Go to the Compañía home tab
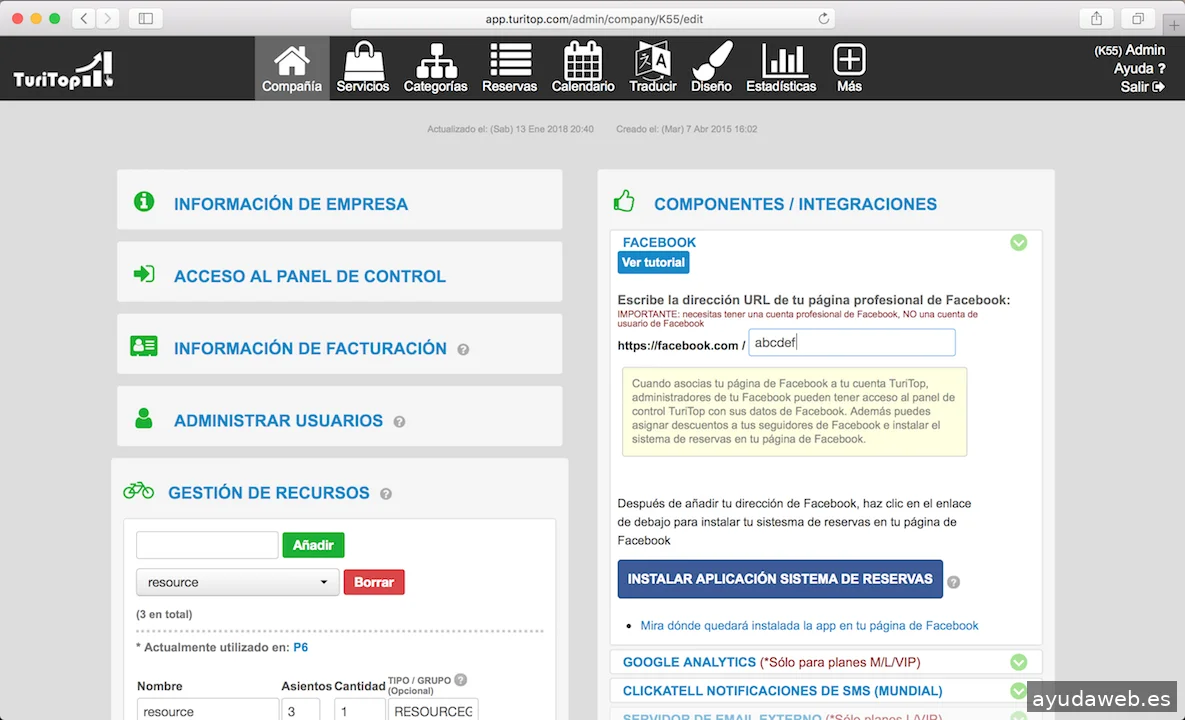Image resolution: width=1185 pixels, height=720 pixels. click(x=292, y=68)
